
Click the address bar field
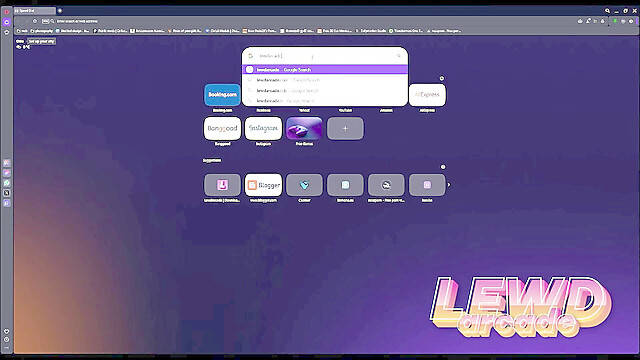pyautogui.click(x=310, y=21)
